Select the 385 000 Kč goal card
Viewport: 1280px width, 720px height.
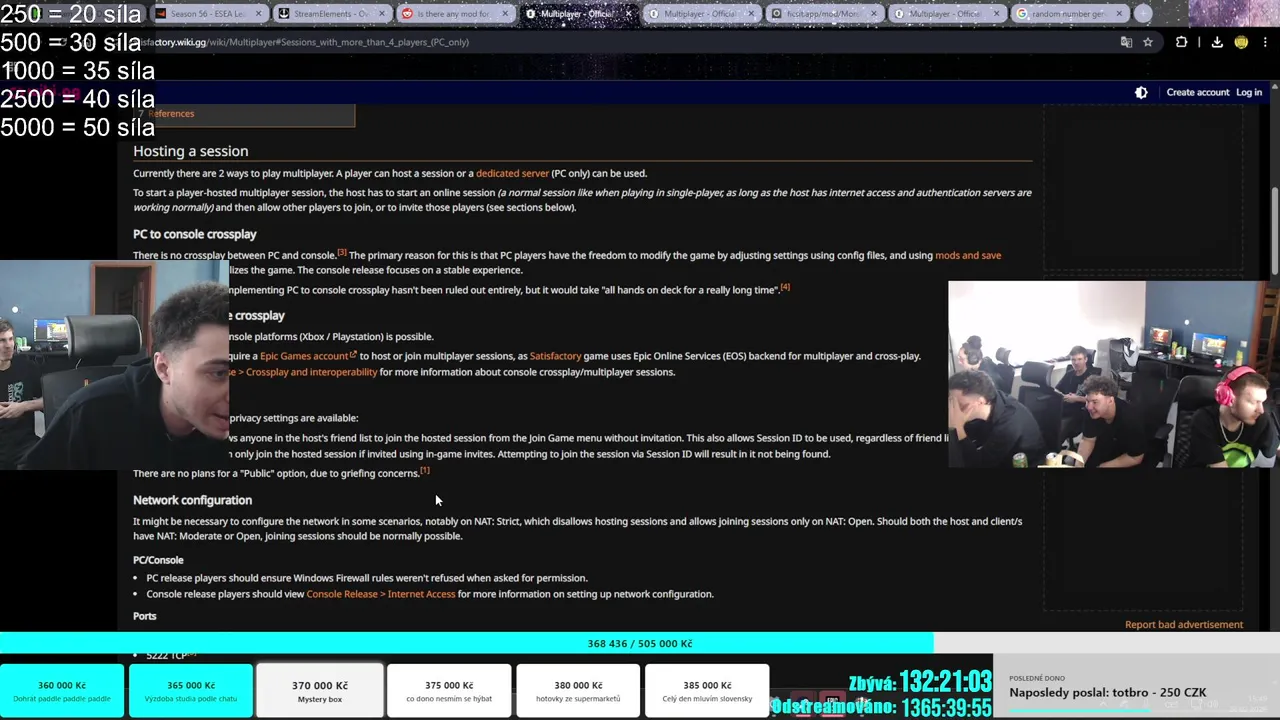[x=707, y=690]
